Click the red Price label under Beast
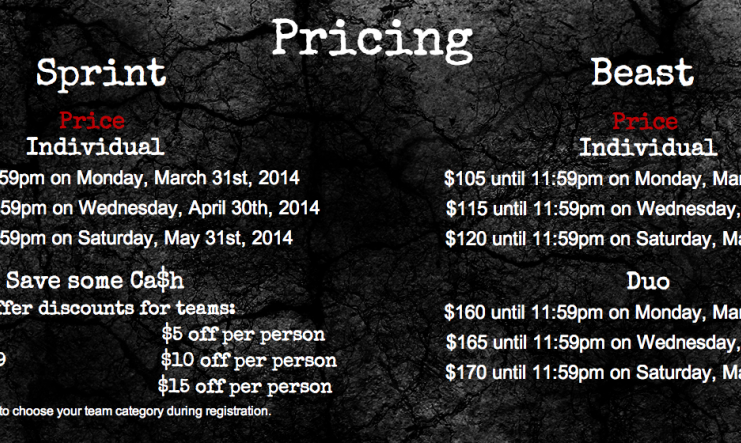This screenshot has height=443, width=741. tap(645, 122)
